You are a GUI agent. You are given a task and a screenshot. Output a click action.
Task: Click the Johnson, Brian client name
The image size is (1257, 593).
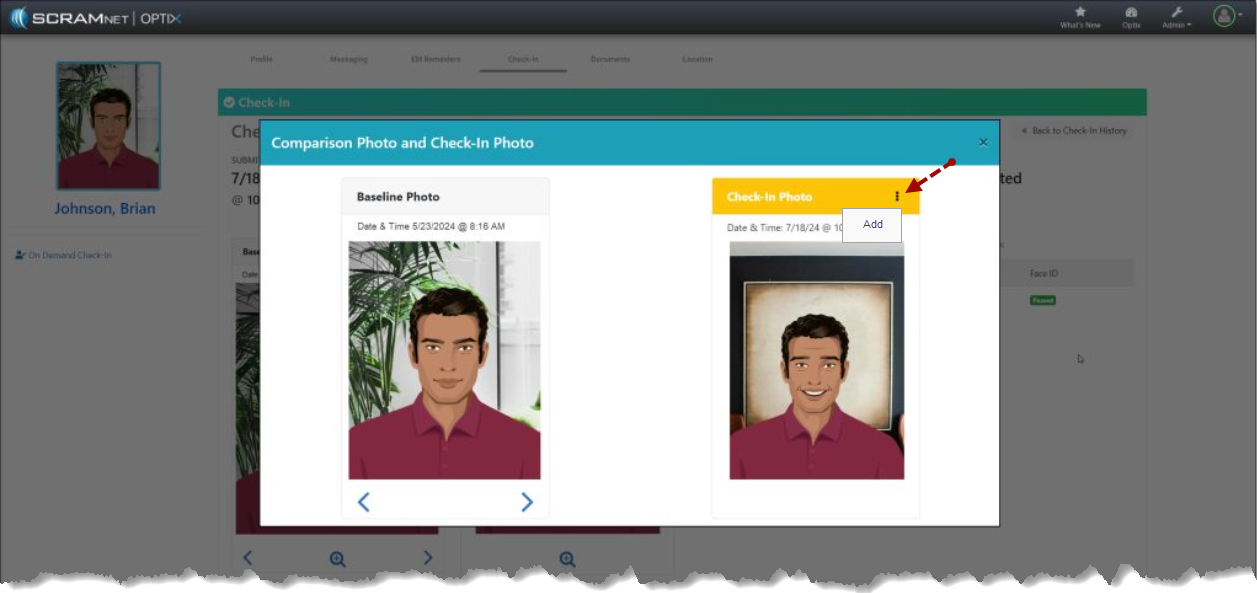pos(105,209)
